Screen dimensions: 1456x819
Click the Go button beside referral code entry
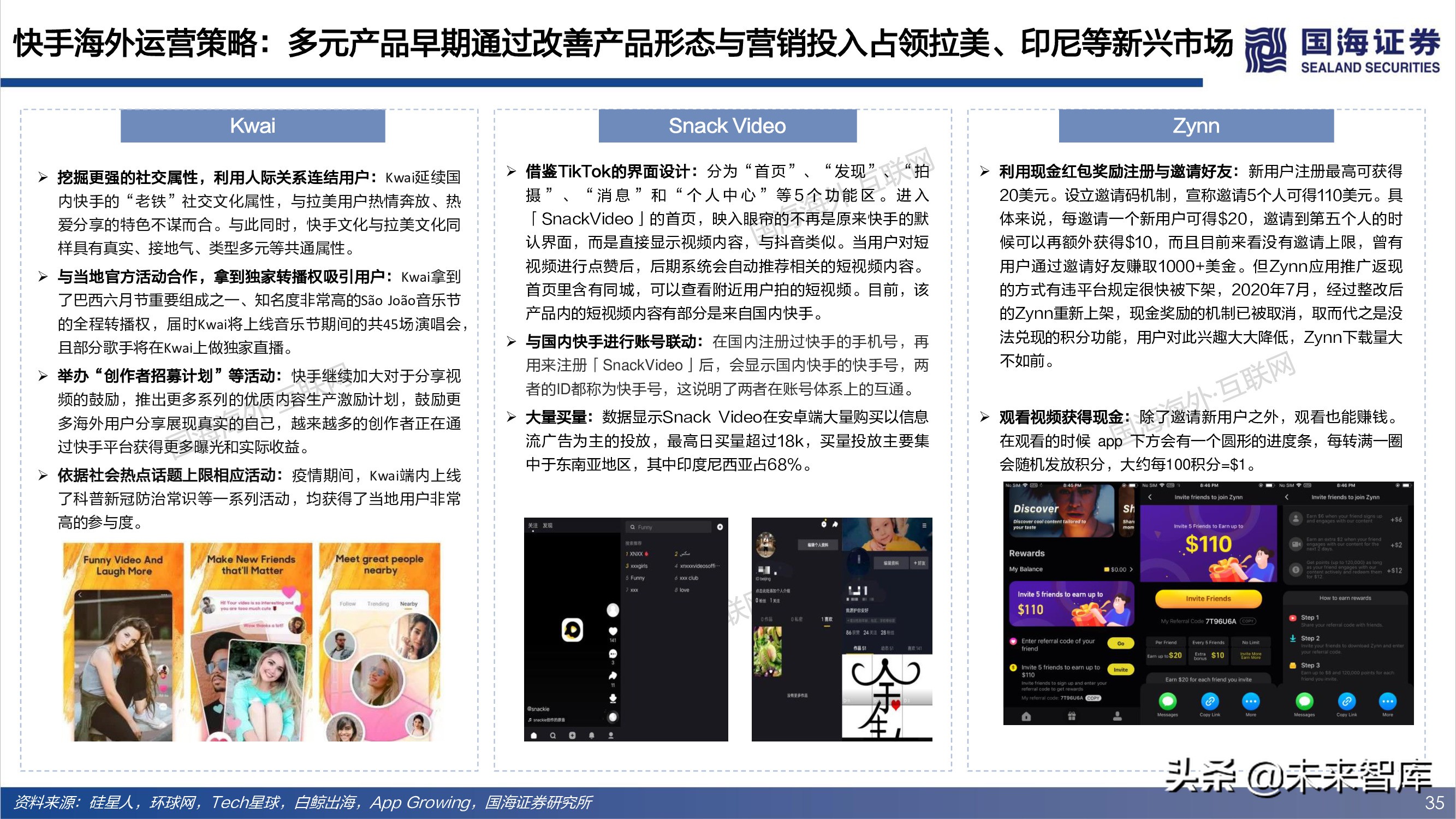click(1121, 644)
